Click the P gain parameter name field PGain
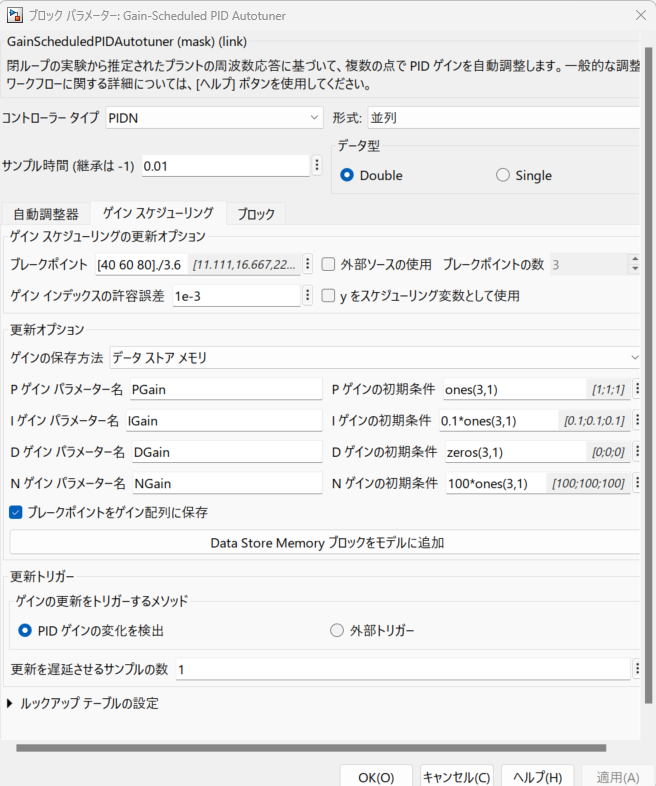The height and width of the screenshot is (786, 656). (x=226, y=389)
